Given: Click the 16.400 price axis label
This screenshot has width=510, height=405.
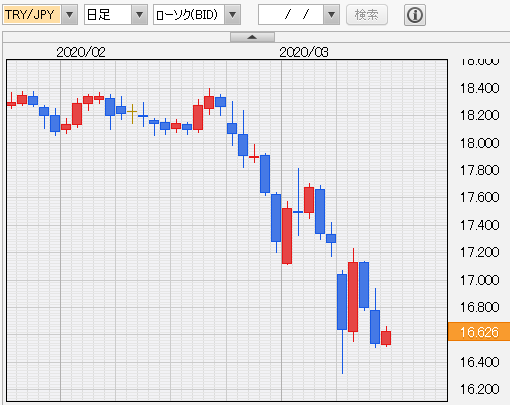Looking at the screenshot, I should pos(479,362).
